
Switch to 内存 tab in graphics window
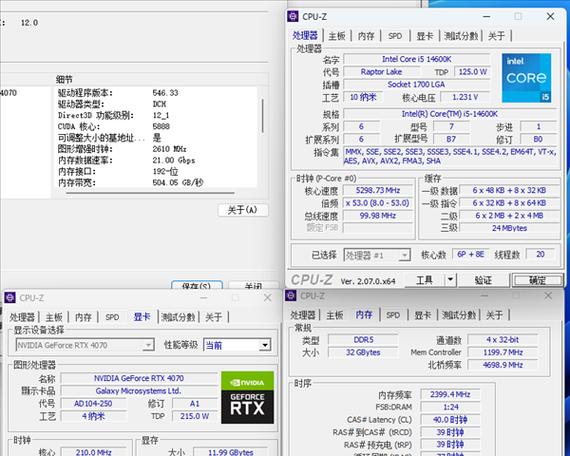[83, 317]
